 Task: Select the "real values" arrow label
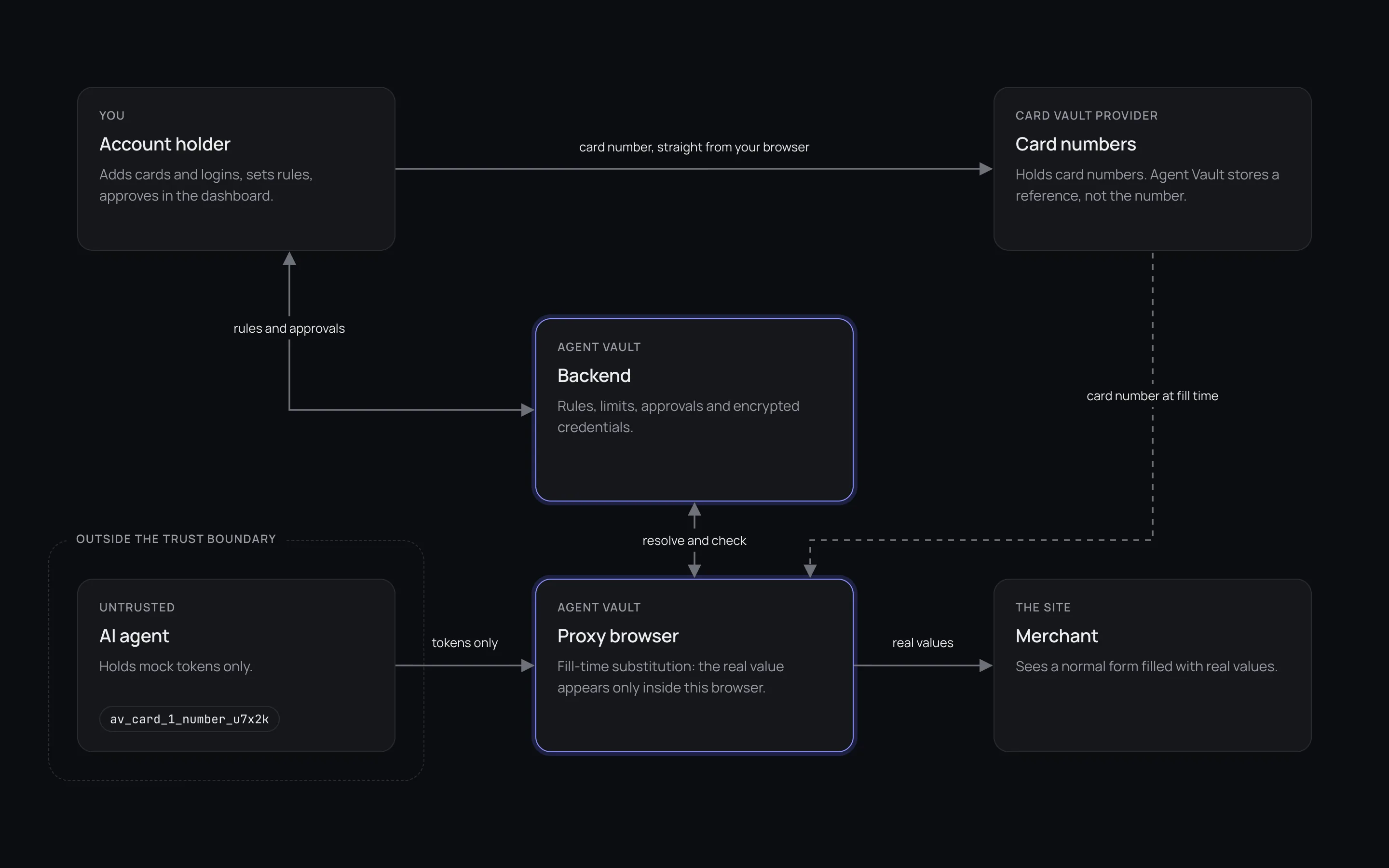(922, 643)
